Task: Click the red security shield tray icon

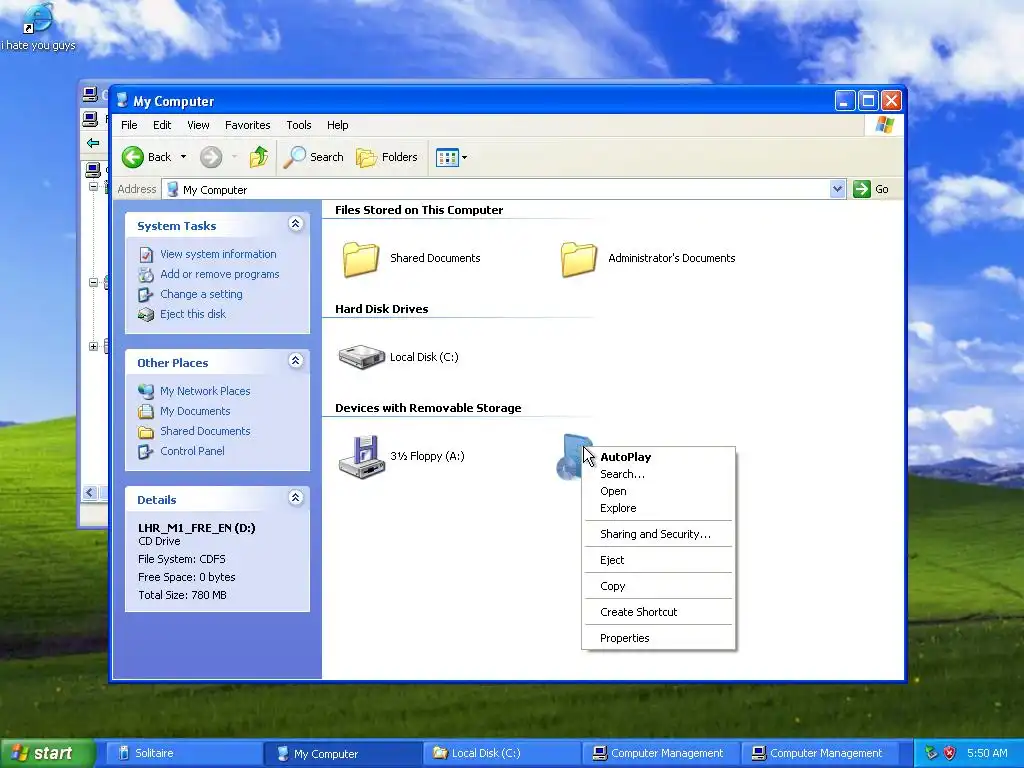Action: (x=949, y=753)
